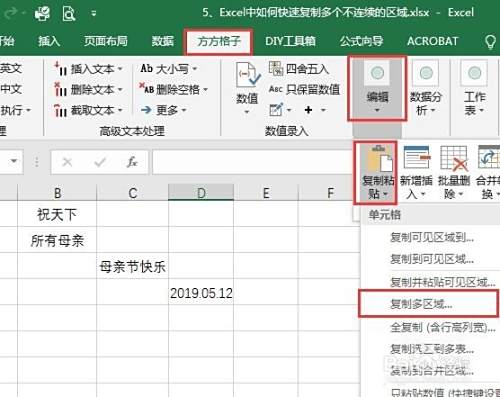500x397 pixels.
Task: Open the 数据 ribbon tab
Action: (163, 41)
